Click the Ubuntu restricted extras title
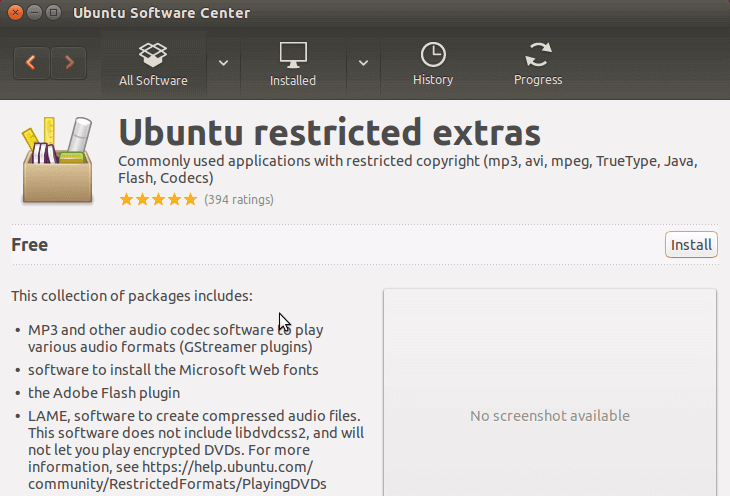The image size is (730, 496). (x=329, y=132)
